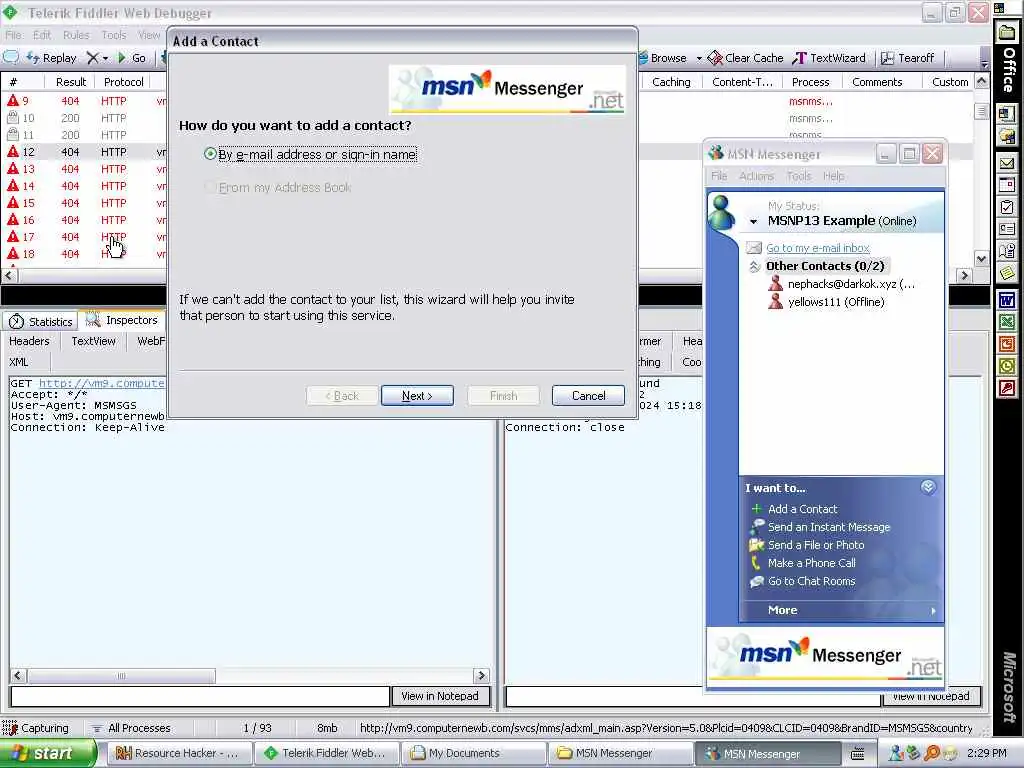Open the Headers inspector tab
This screenshot has width=1024, height=768.
click(x=29, y=341)
